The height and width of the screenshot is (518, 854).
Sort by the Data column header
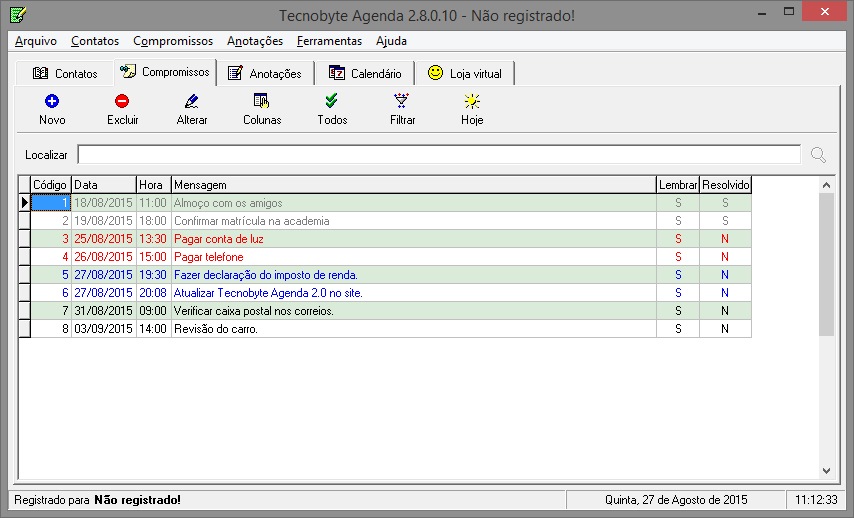tap(103, 185)
